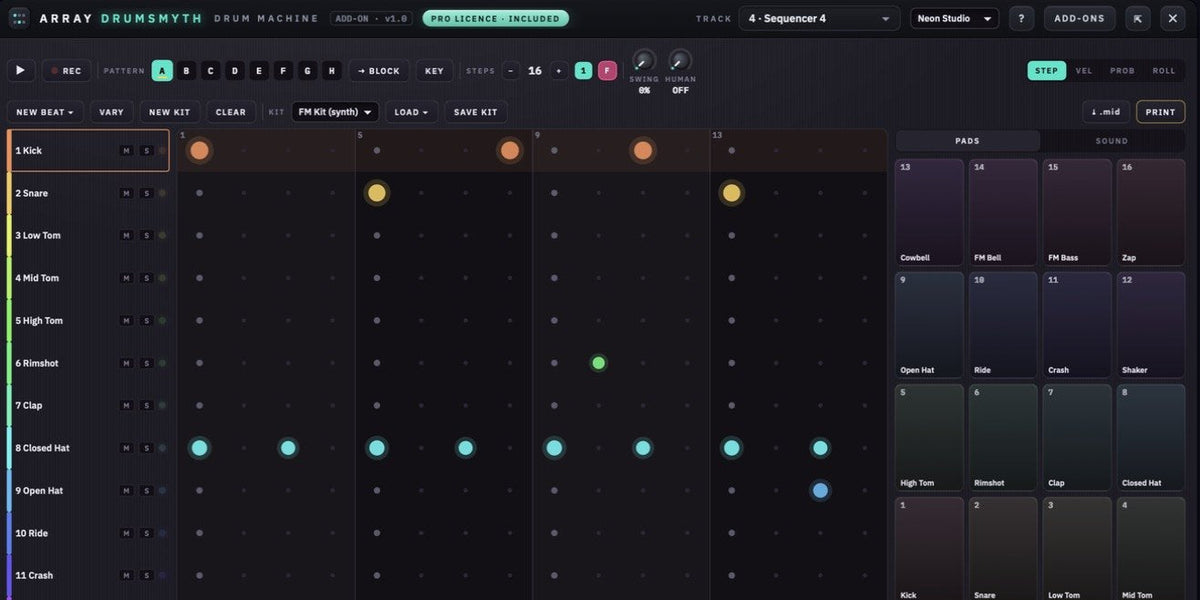Open the Track selector dropdown

click(x=819, y=19)
